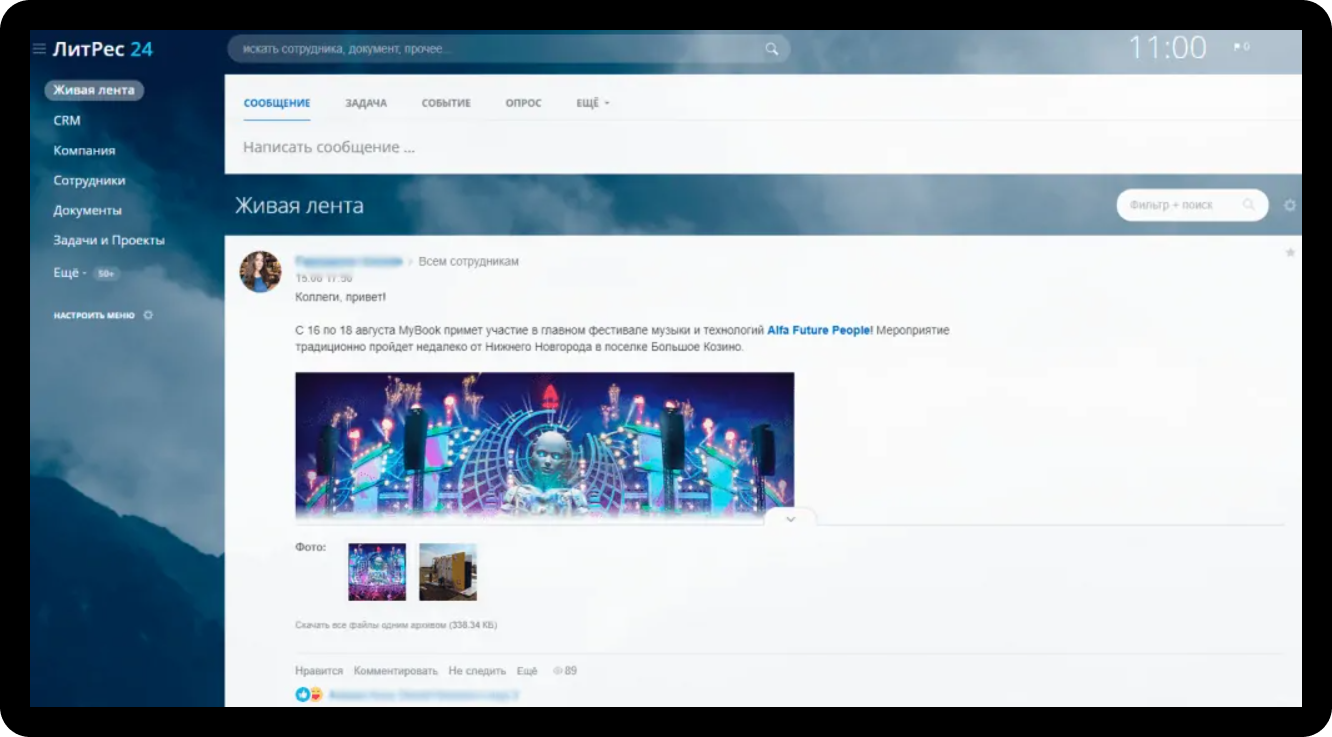The image size is (1332, 737).
Task: Like the post via Нравится
Action: [319, 671]
